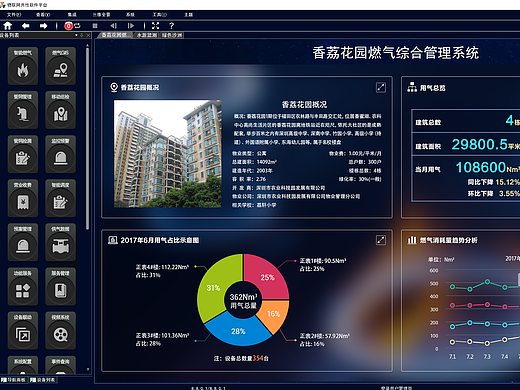Viewport: 520px width, 390px height.
Task: Switch to the 水源监测 tab
Action: coord(147,35)
